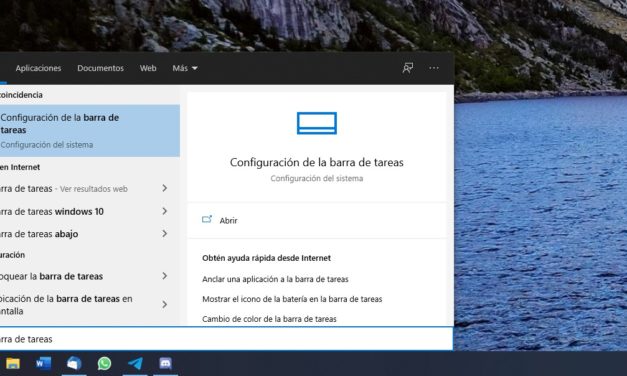The height and width of the screenshot is (376, 627).
Task: Open the three-dots options menu
Action: click(434, 68)
